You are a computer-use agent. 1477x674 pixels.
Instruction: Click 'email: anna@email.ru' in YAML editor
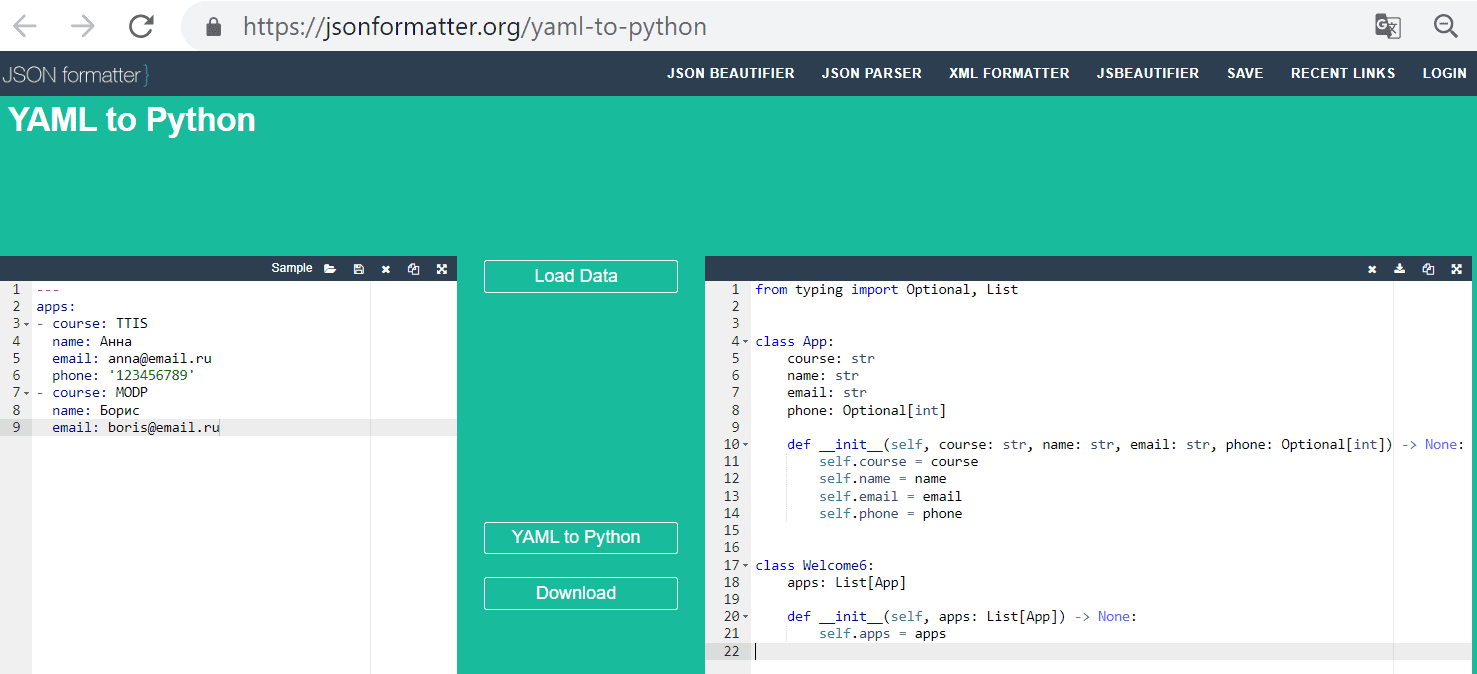pyautogui.click(x=132, y=358)
